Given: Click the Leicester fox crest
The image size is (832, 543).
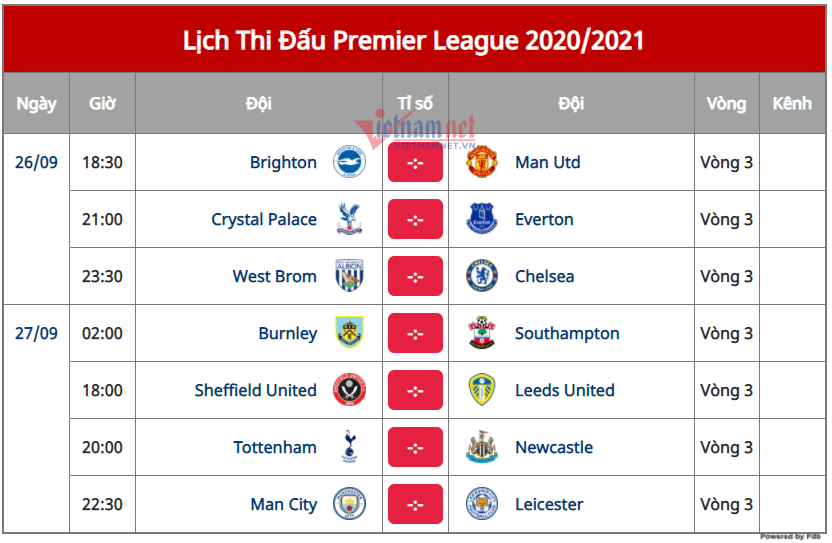Looking at the screenshot, I should (482, 505).
